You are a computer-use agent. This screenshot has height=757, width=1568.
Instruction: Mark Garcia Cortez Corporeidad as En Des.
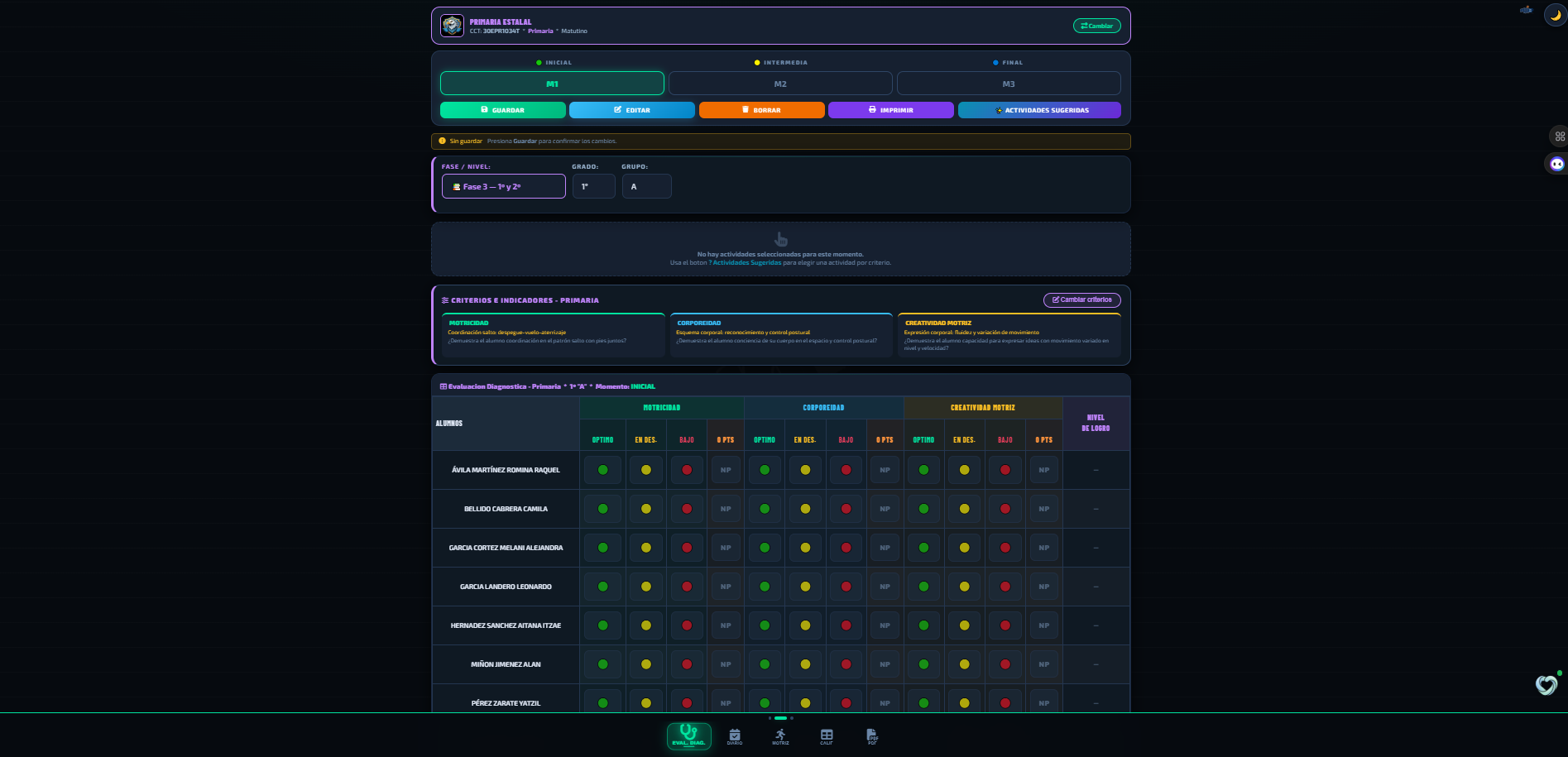click(x=805, y=548)
